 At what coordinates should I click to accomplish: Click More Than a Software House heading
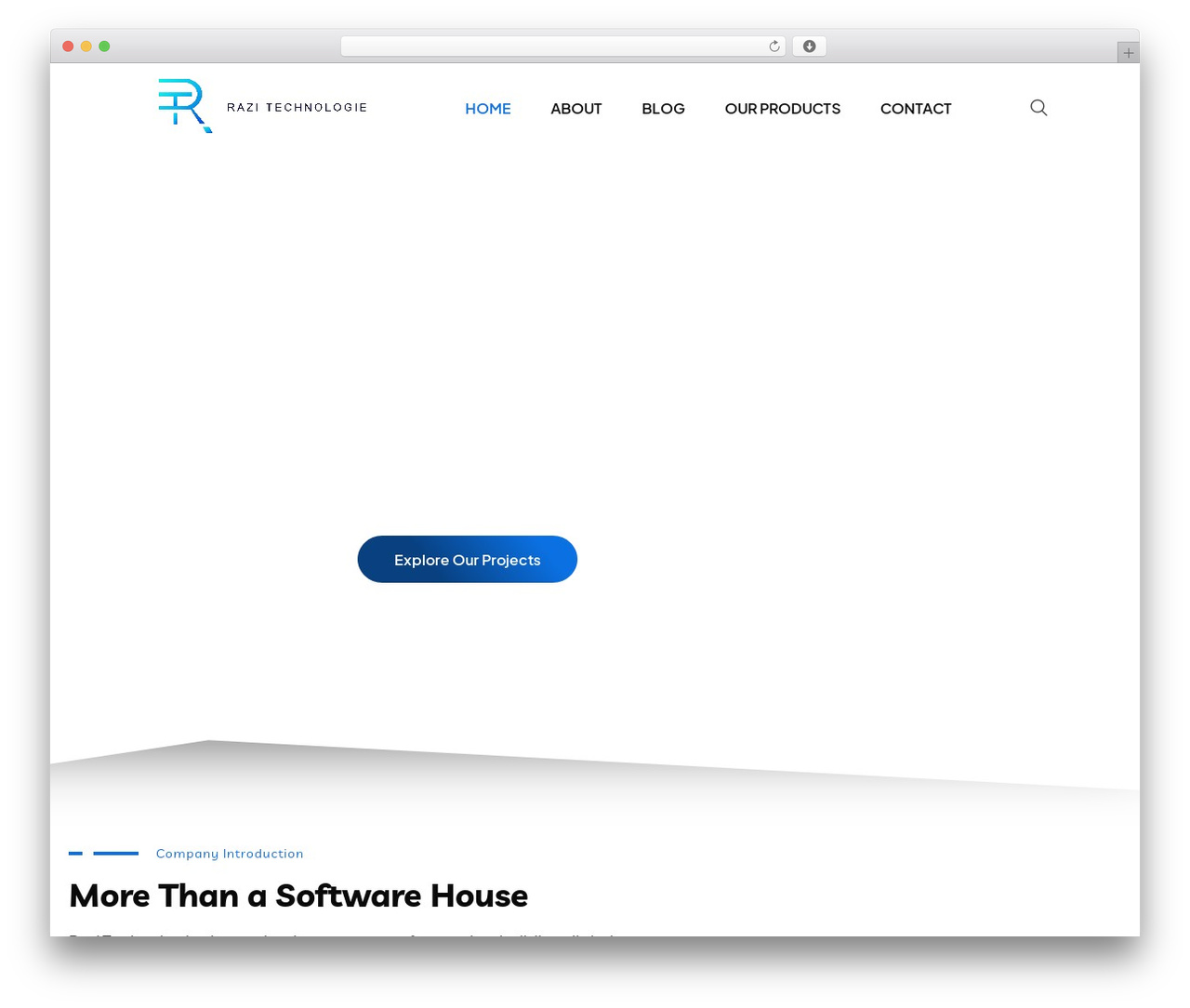pos(298,895)
